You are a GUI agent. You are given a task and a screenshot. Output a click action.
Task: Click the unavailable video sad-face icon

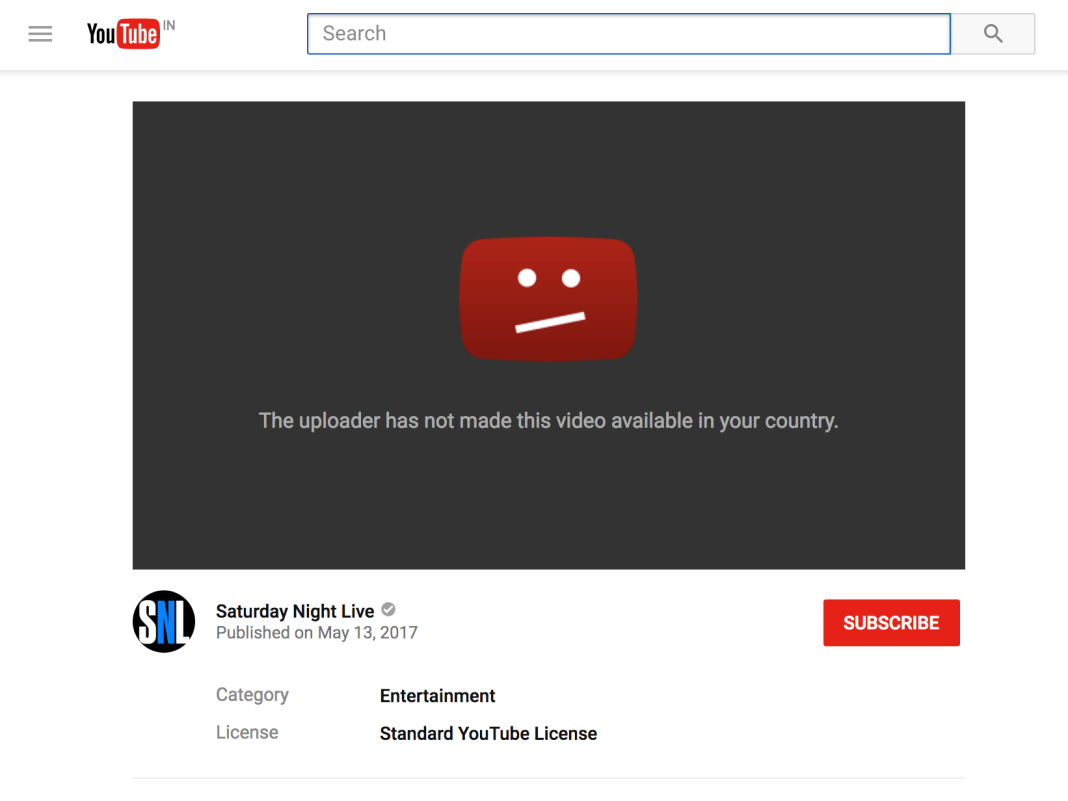point(548,298)
